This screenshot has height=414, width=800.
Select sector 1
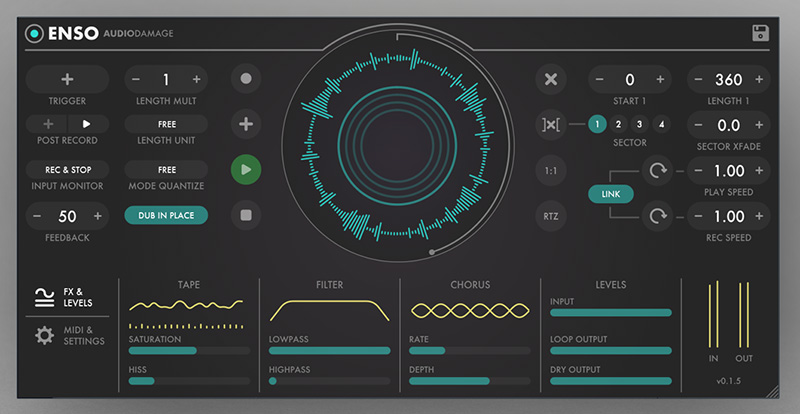click(597, 124)
